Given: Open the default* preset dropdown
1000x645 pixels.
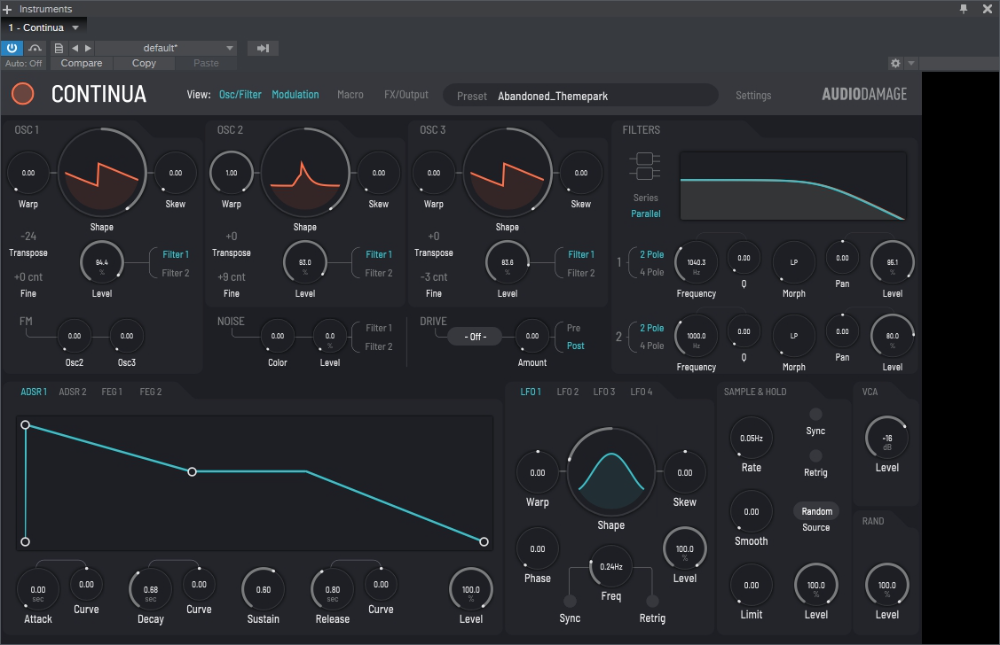Looking at the screenshot, I should [x=166, y=48].
